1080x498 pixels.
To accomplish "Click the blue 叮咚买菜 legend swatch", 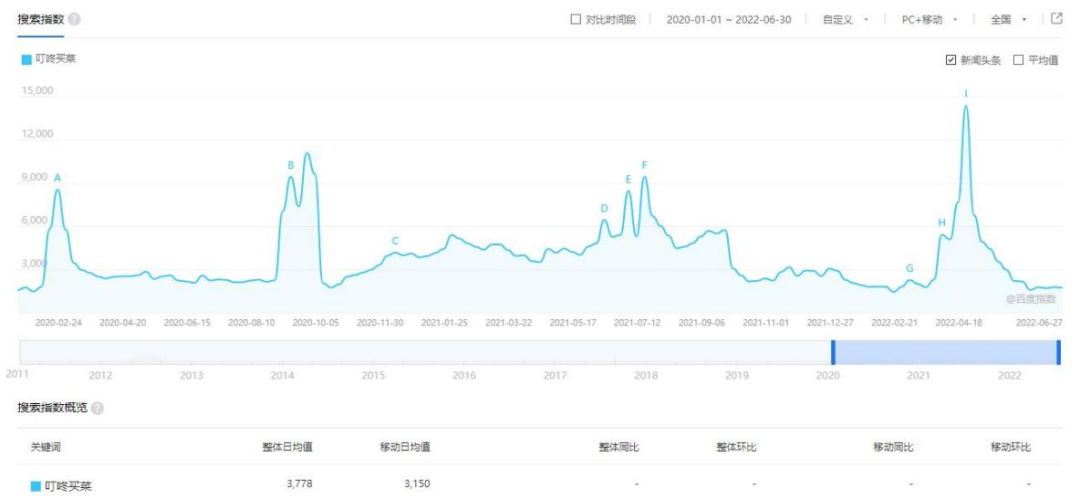I will pos(26,60).
